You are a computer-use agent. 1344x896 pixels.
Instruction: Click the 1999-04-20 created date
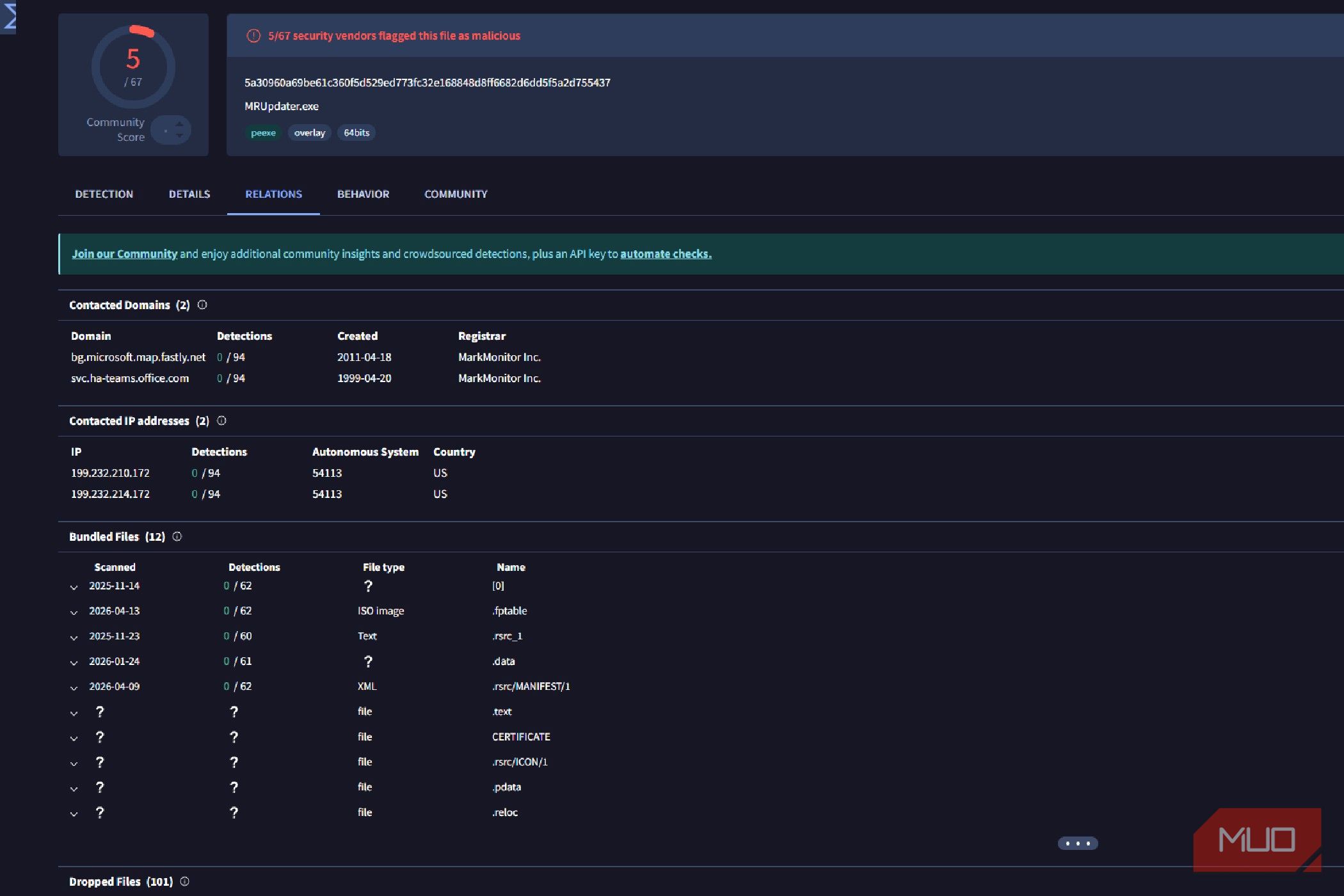[364, 378]
